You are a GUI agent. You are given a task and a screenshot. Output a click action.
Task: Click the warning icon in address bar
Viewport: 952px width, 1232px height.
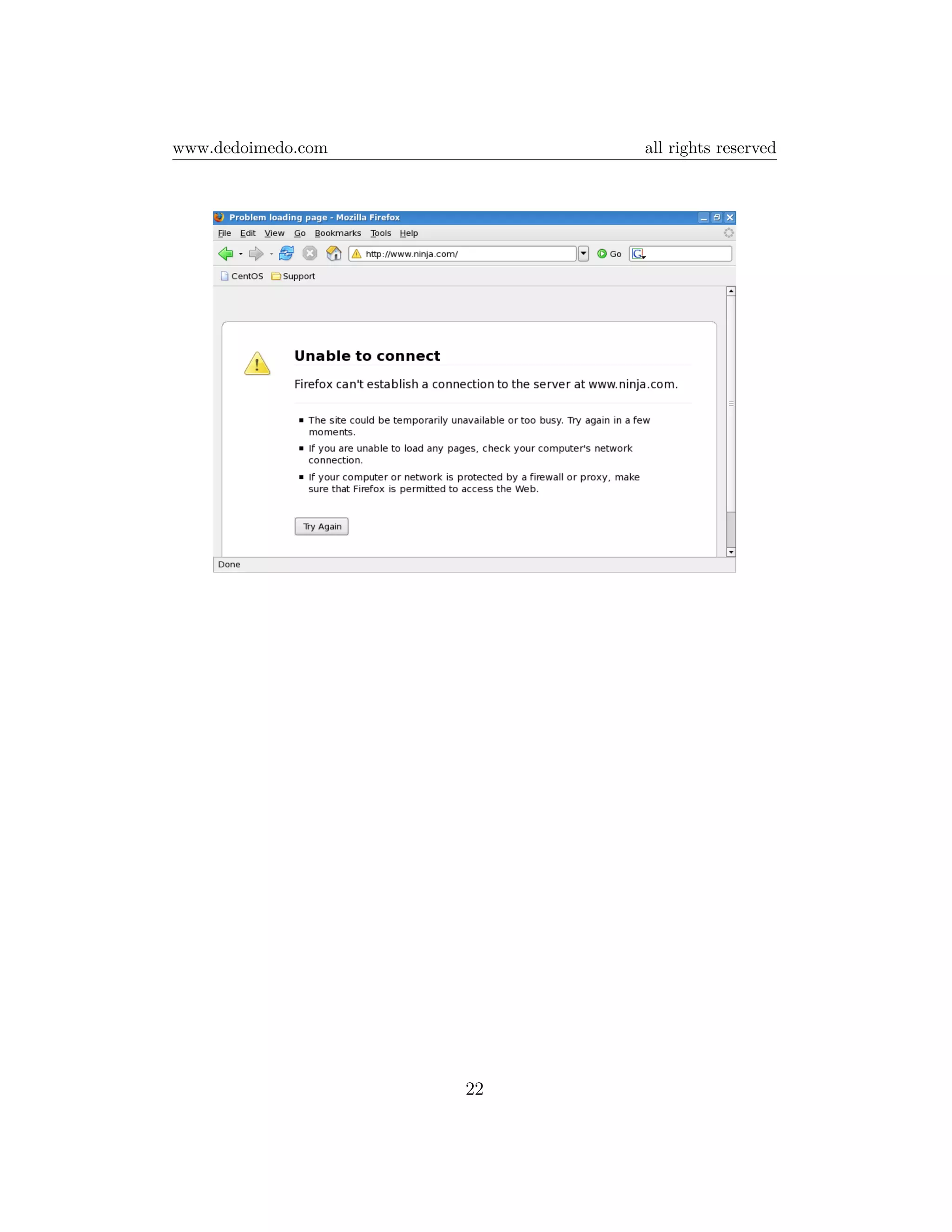coord(357,254)
